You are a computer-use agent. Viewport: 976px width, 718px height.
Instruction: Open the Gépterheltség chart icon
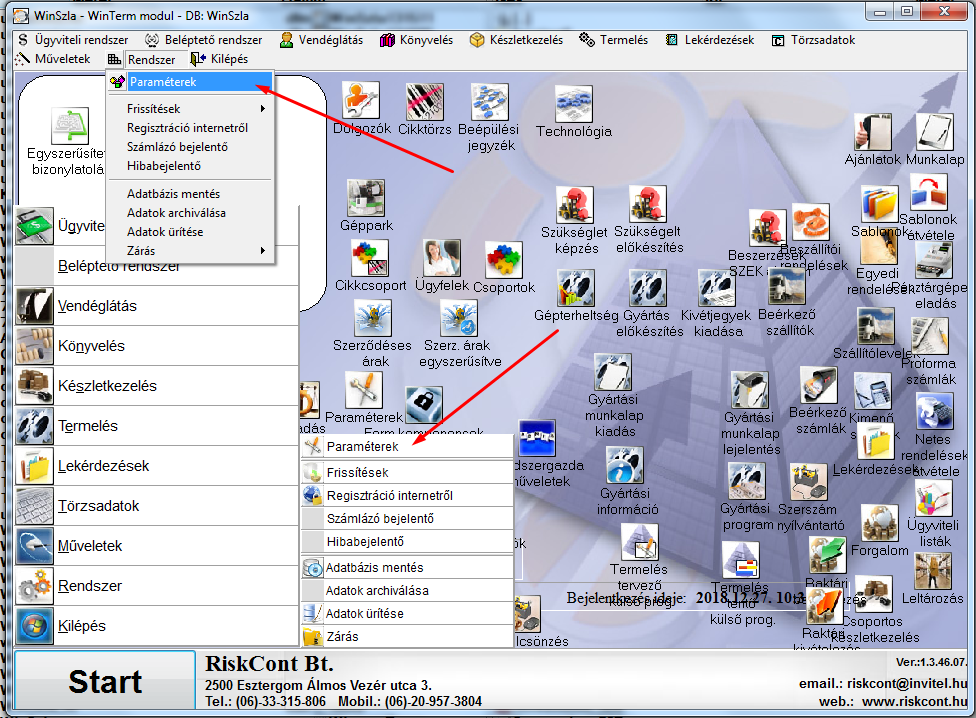[x=576, y=288]
